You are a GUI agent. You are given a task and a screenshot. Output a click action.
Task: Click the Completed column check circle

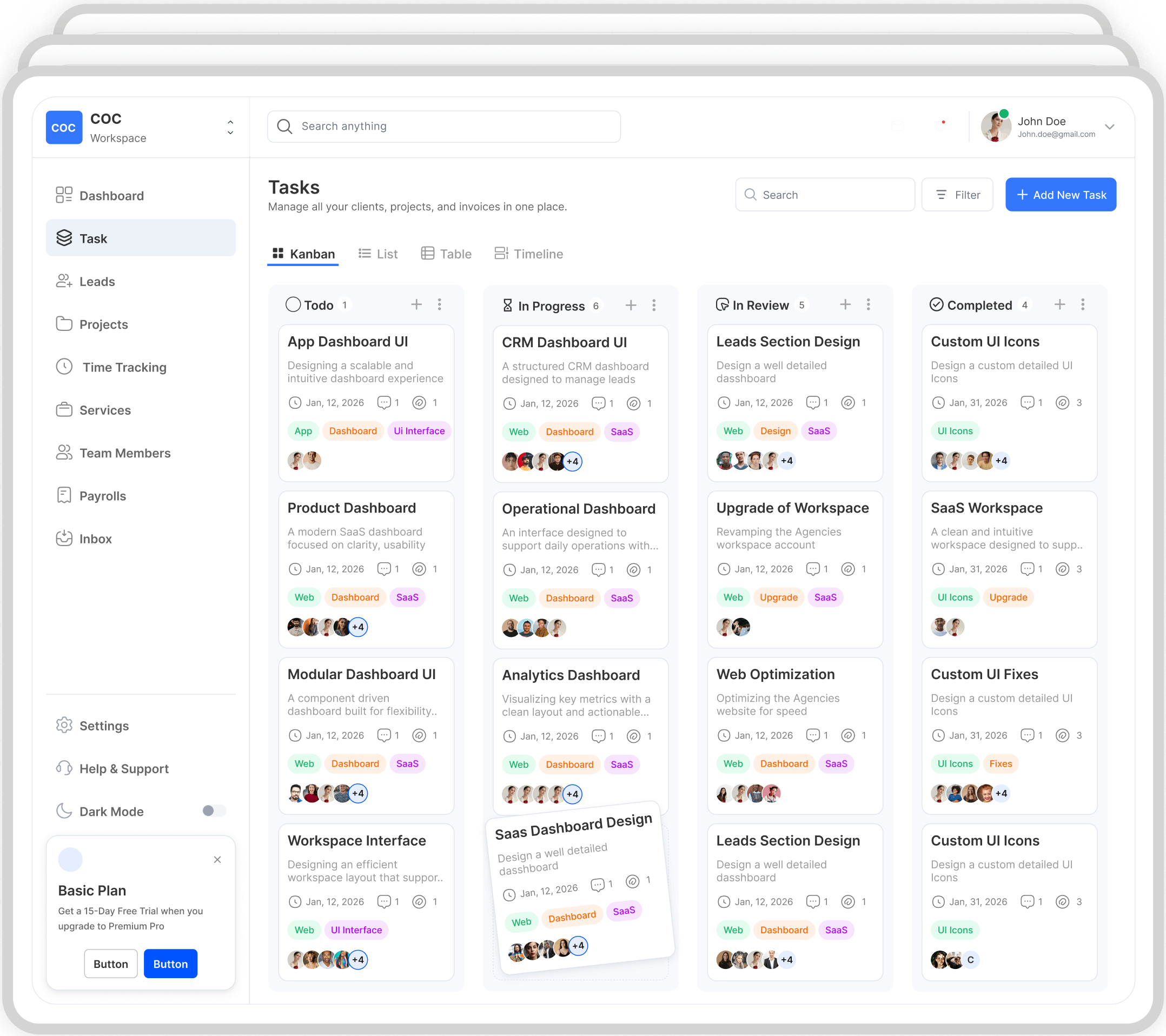936,304
